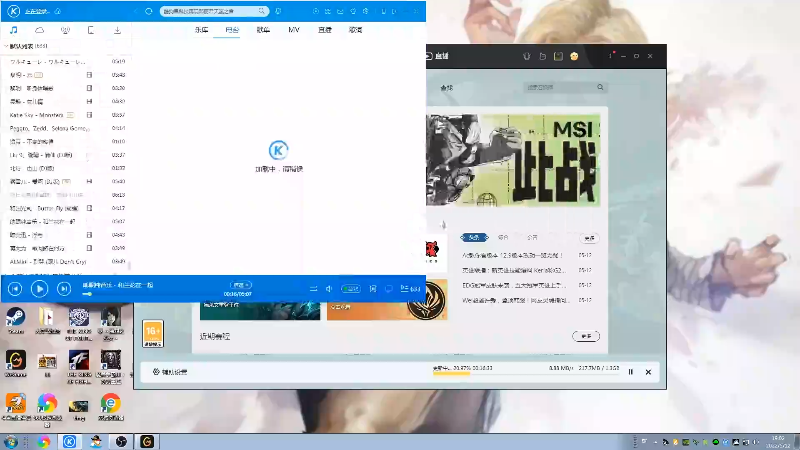The image size is (800, 450).
Task: Select the song ending with Don't Cry
Action: tap(66, 262)
